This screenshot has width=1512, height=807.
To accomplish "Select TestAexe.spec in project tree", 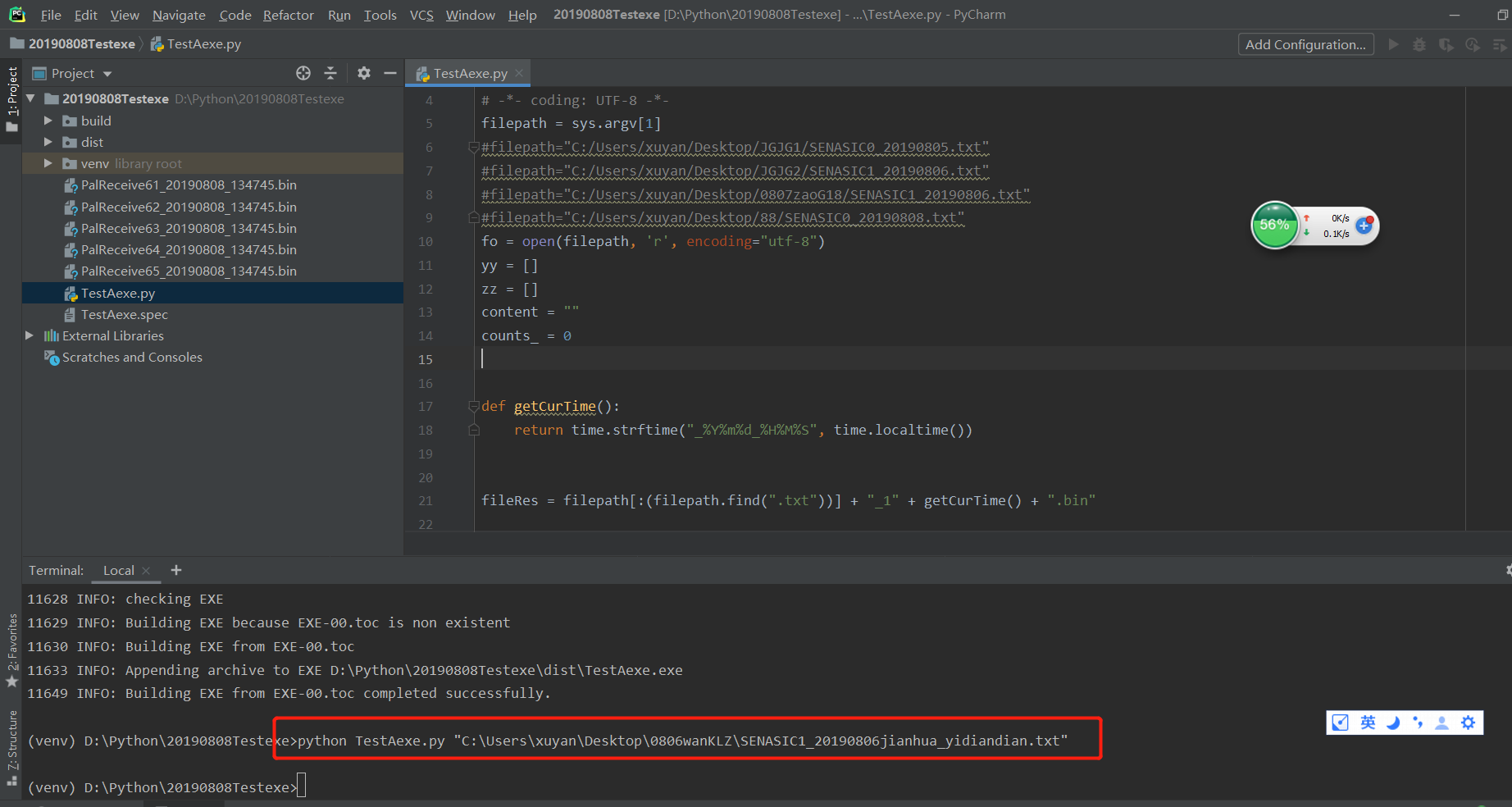I will [124, 314].
